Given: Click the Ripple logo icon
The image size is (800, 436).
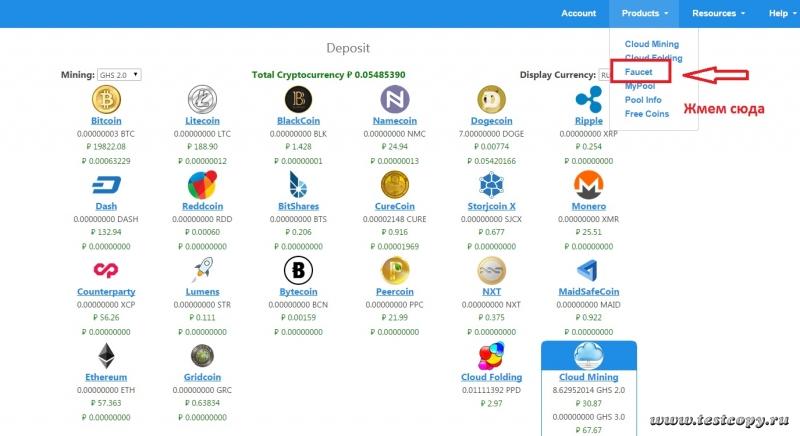Looking at the screenshot, I should tap(588, 99).
